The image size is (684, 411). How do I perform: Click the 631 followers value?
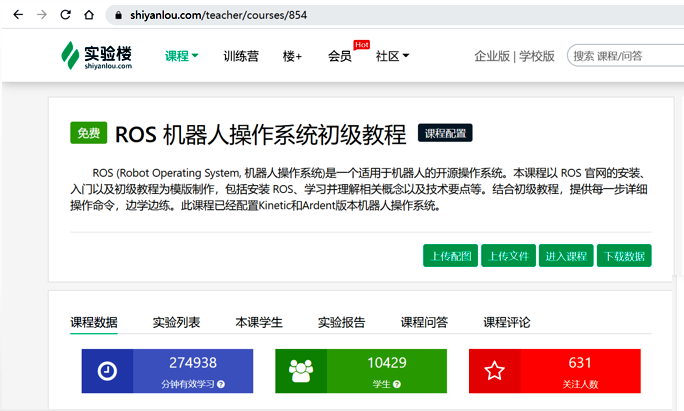click(x=580, y=363)
